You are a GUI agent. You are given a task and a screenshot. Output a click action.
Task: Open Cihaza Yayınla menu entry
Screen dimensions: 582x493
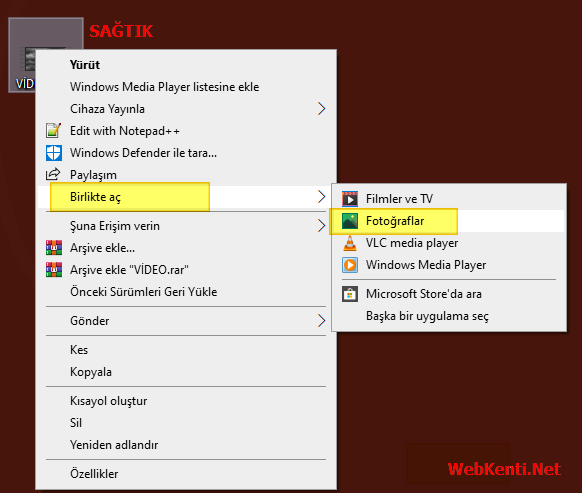coord(186,109)
